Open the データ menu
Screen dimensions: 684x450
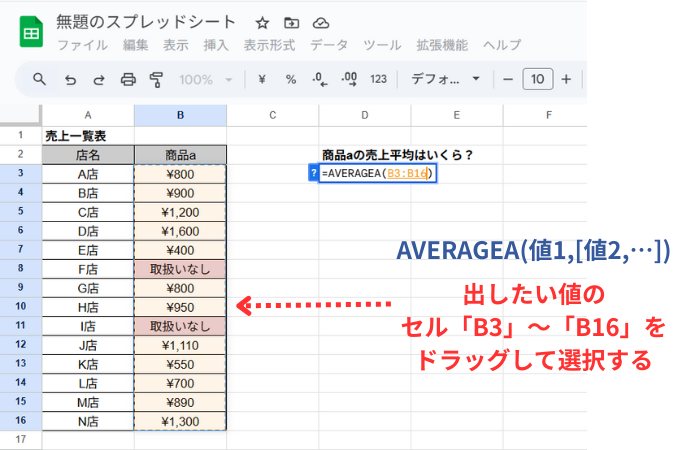pyautogui.click(x=329, y=45)
